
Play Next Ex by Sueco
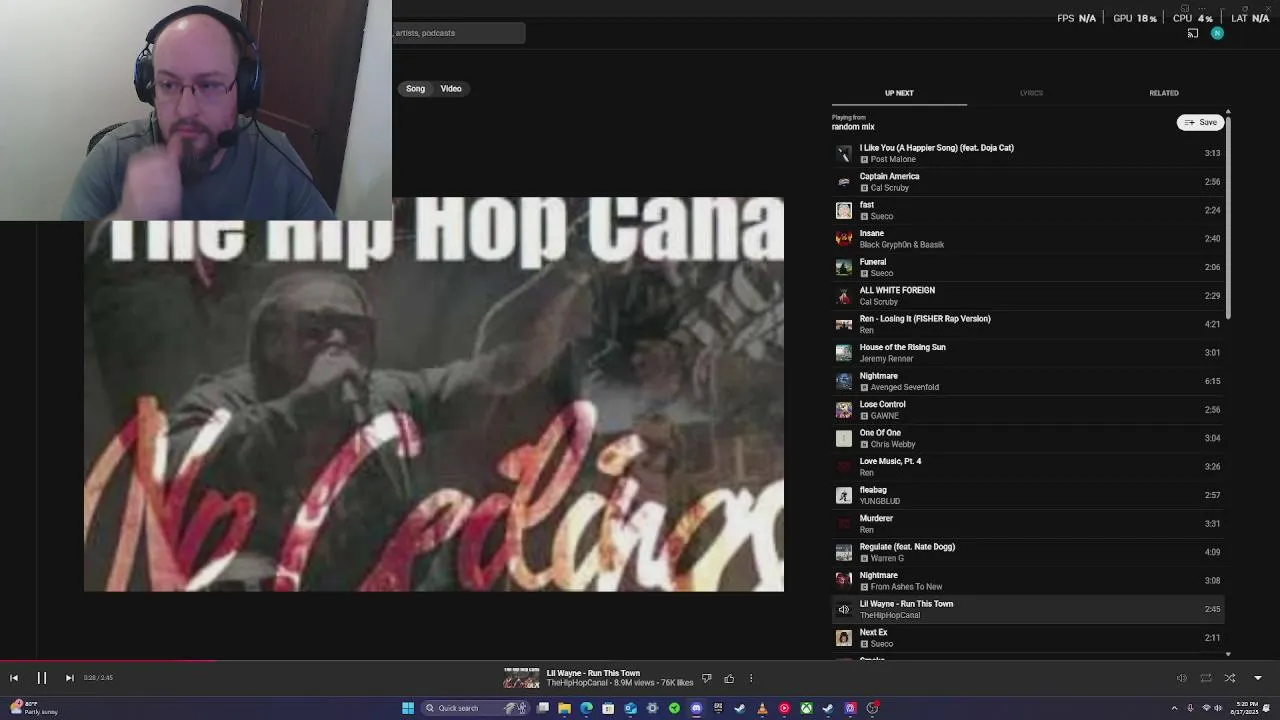[x=1027, y=638]
